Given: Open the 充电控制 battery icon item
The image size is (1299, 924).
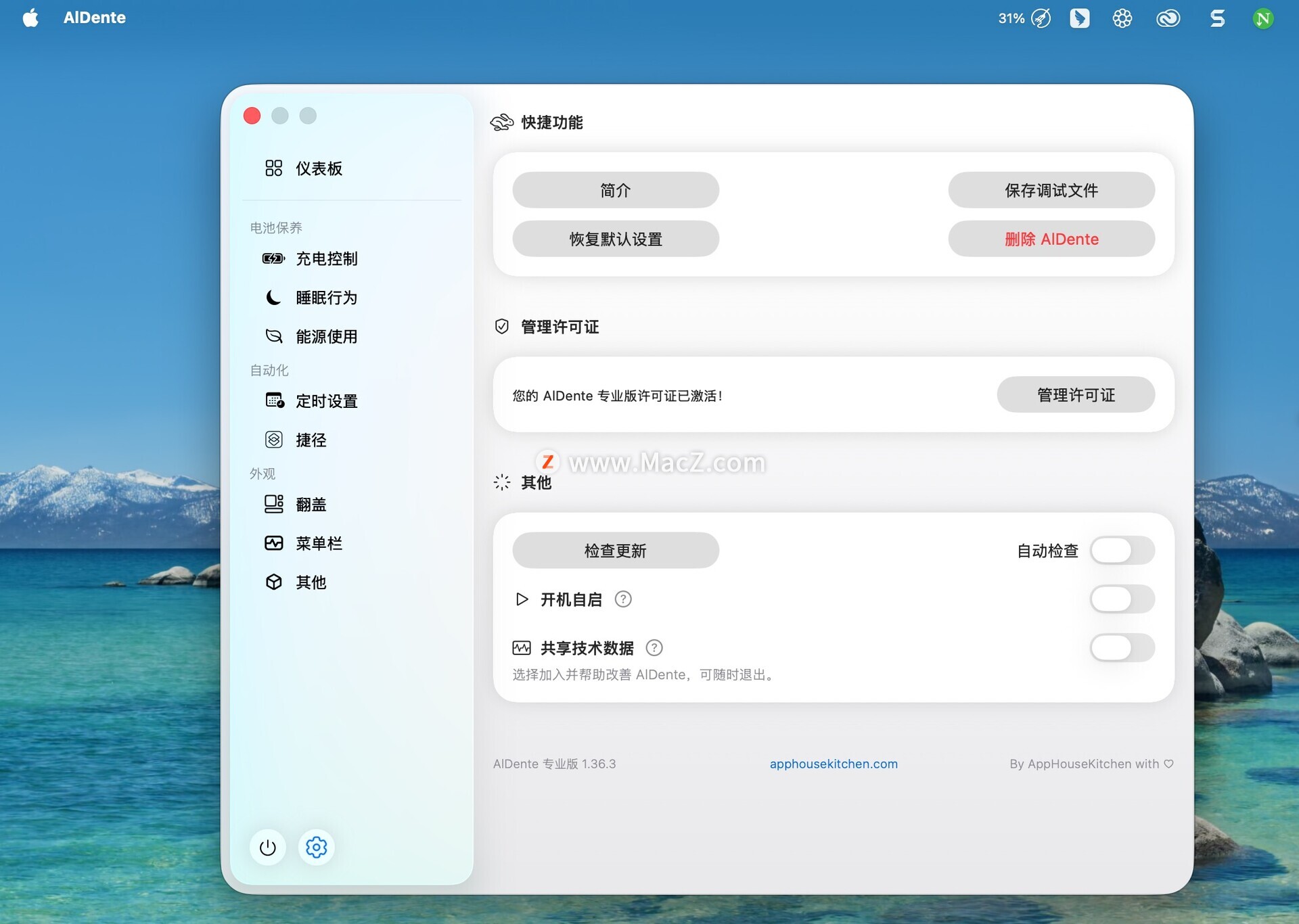Looking at the screenshot, I should point(273,258).
